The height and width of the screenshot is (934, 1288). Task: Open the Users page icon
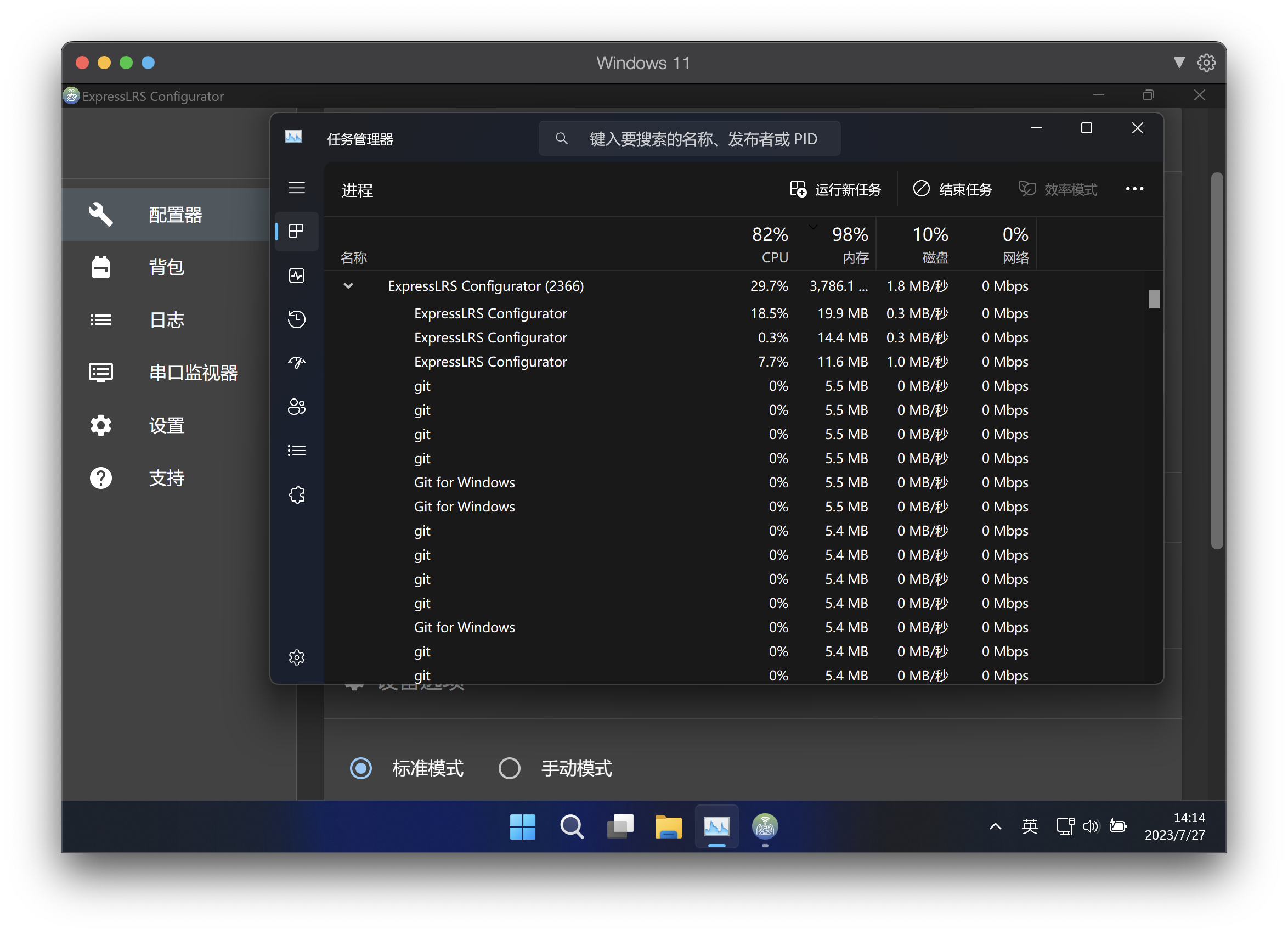pos(296,407)
